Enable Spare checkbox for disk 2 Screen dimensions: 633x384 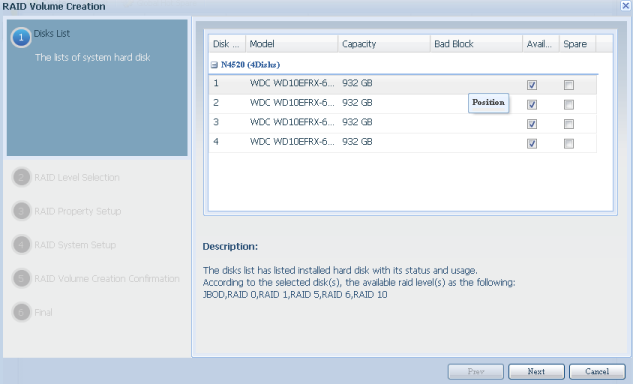click(569, 105)
